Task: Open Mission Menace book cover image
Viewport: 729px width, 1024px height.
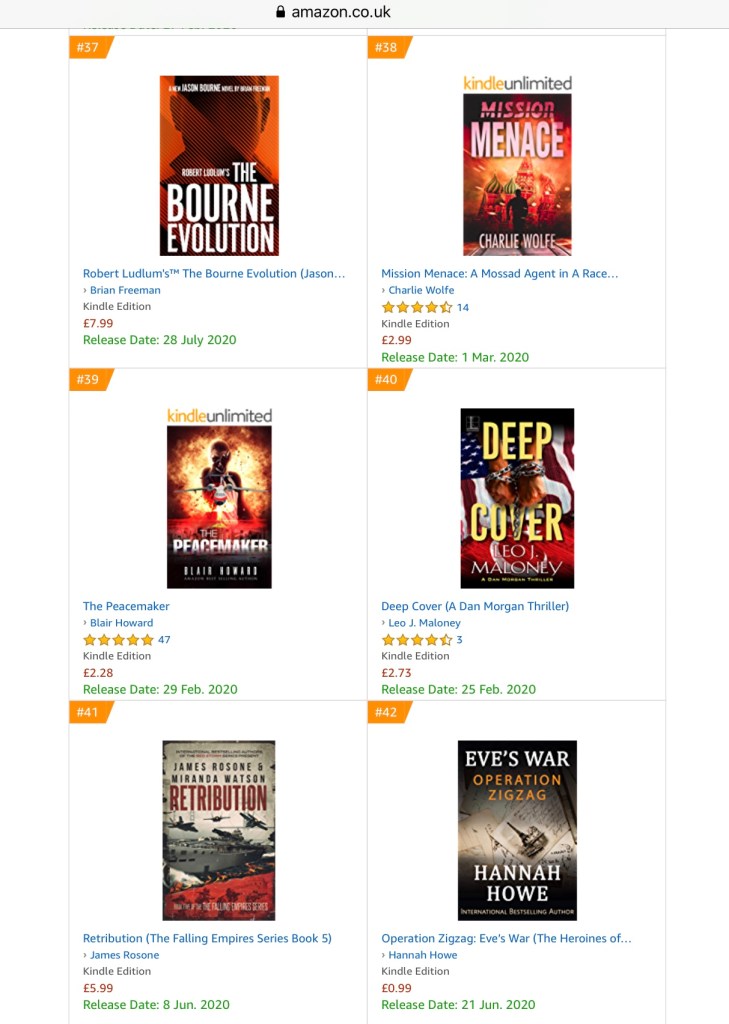Action: tap(517, 174)
